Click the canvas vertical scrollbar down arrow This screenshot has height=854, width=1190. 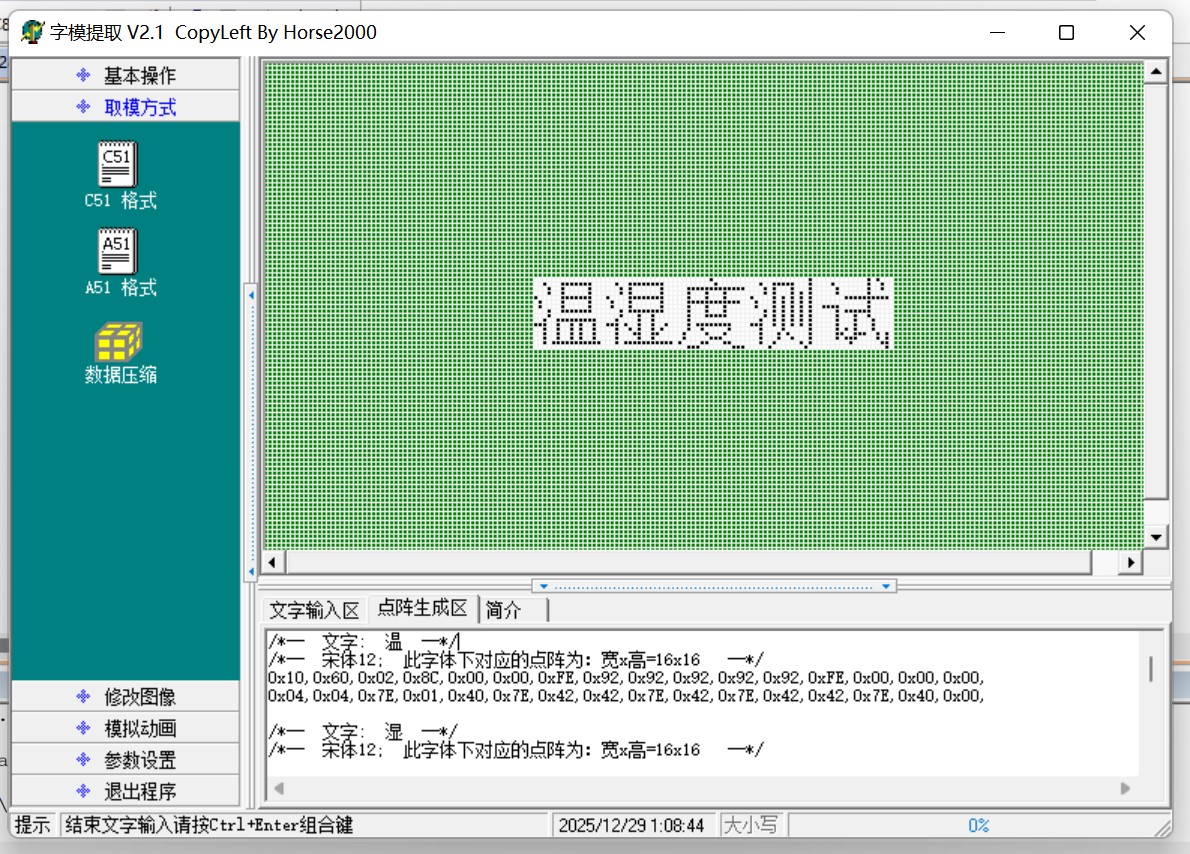pos(1156,538)
